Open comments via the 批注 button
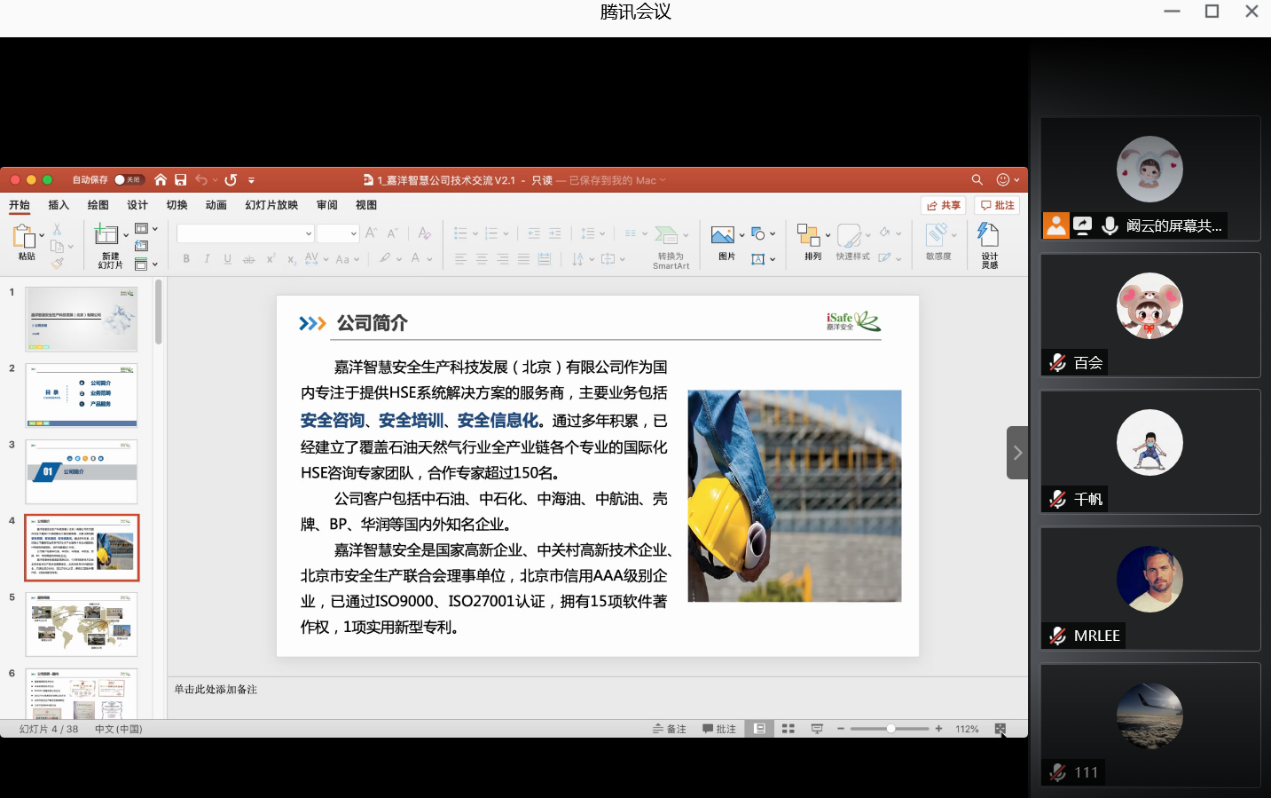 997,204
